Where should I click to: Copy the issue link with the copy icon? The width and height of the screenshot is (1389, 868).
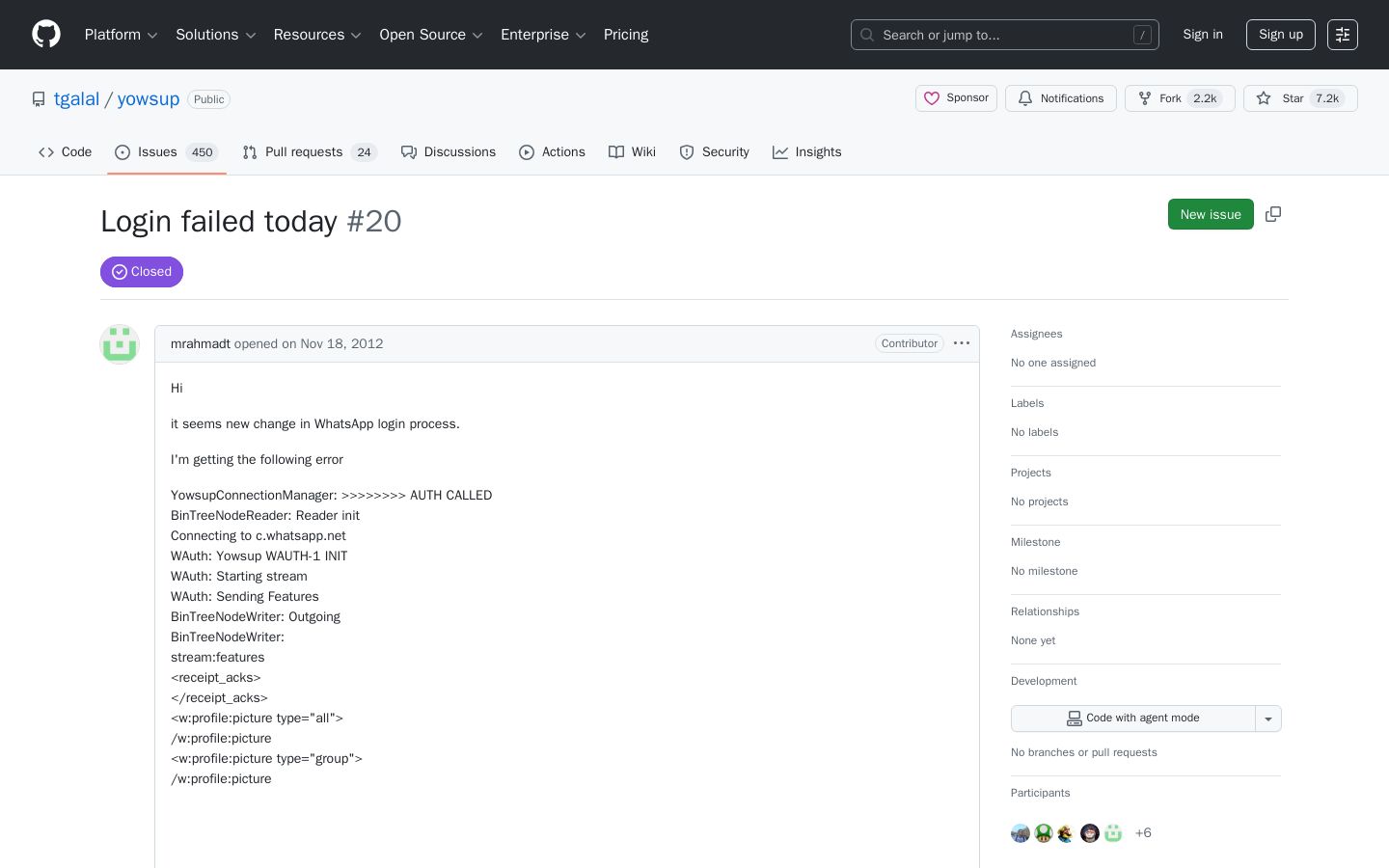pyautogui.click(x=1273, y=214)
